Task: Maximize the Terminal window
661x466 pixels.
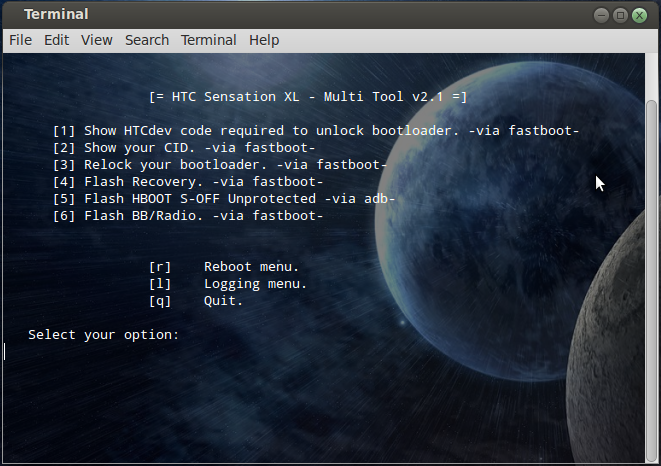Action: point(620,16)
